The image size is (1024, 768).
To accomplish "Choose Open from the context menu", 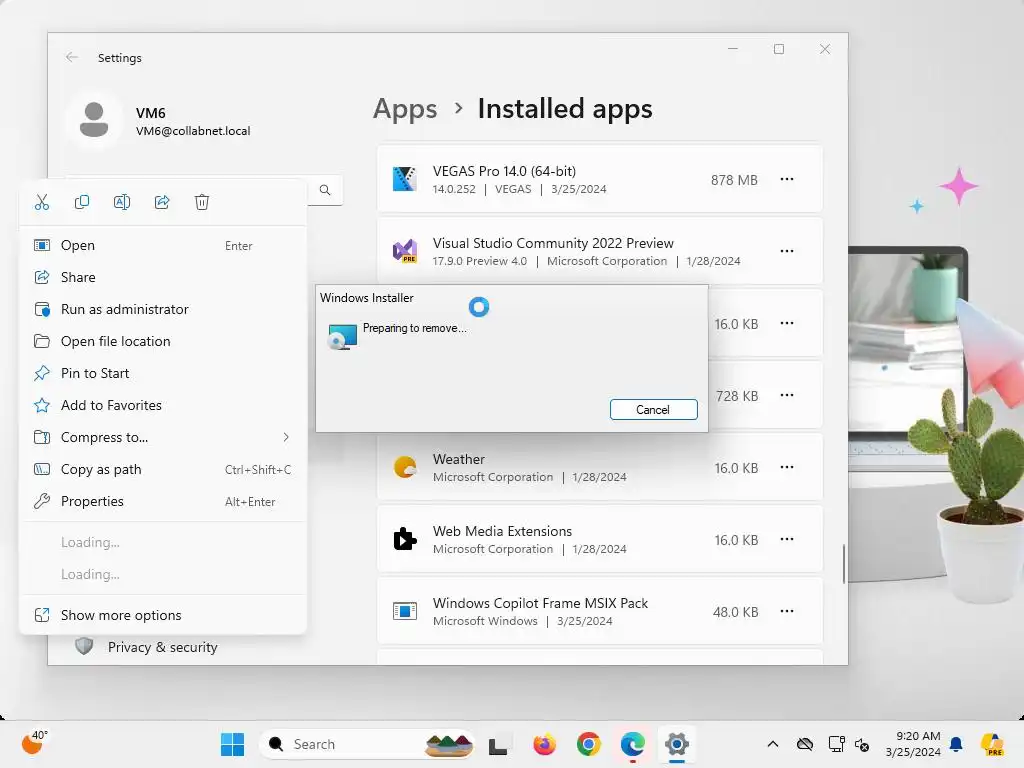I will point(163,246).
